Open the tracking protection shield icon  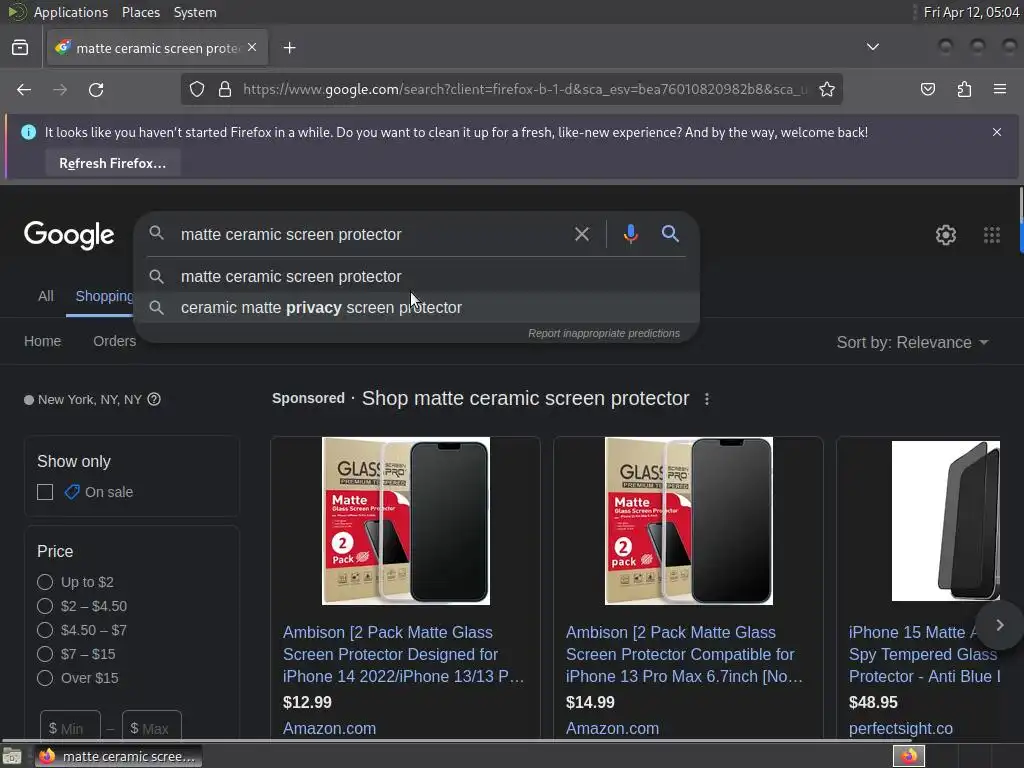click(x=197, y=89)
